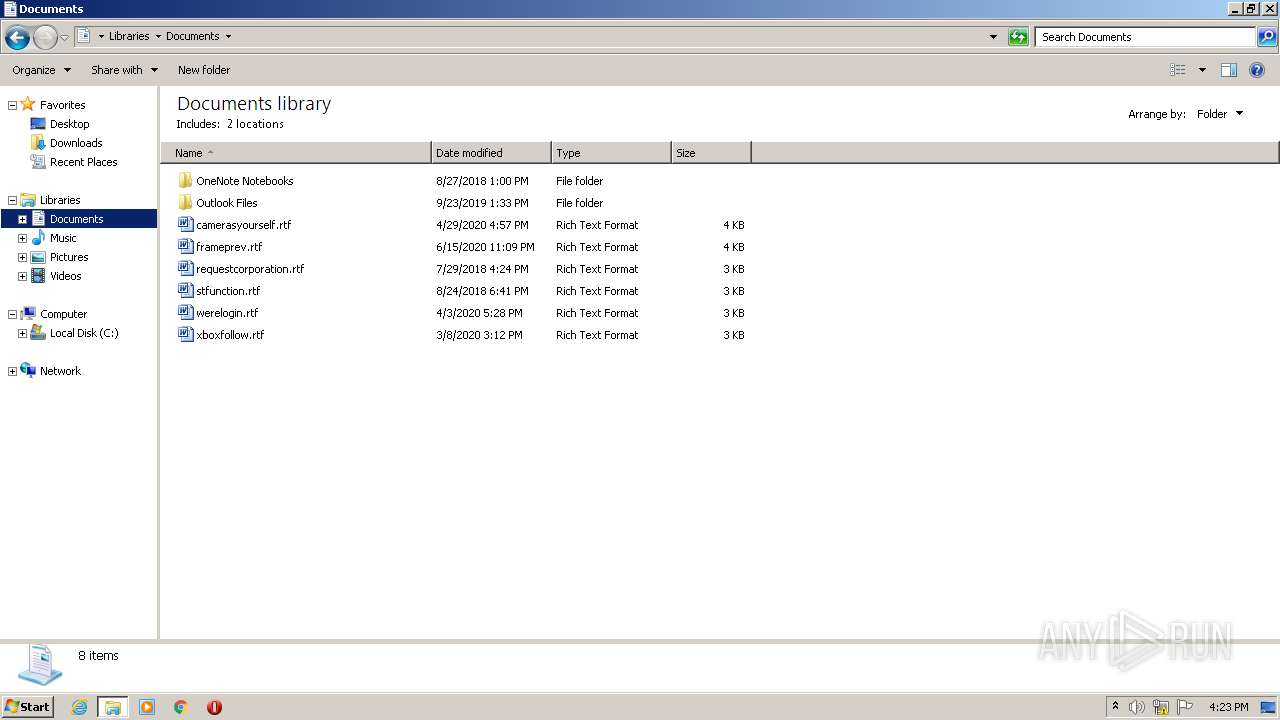Open the Help question mark icon

click(1257, 70)
